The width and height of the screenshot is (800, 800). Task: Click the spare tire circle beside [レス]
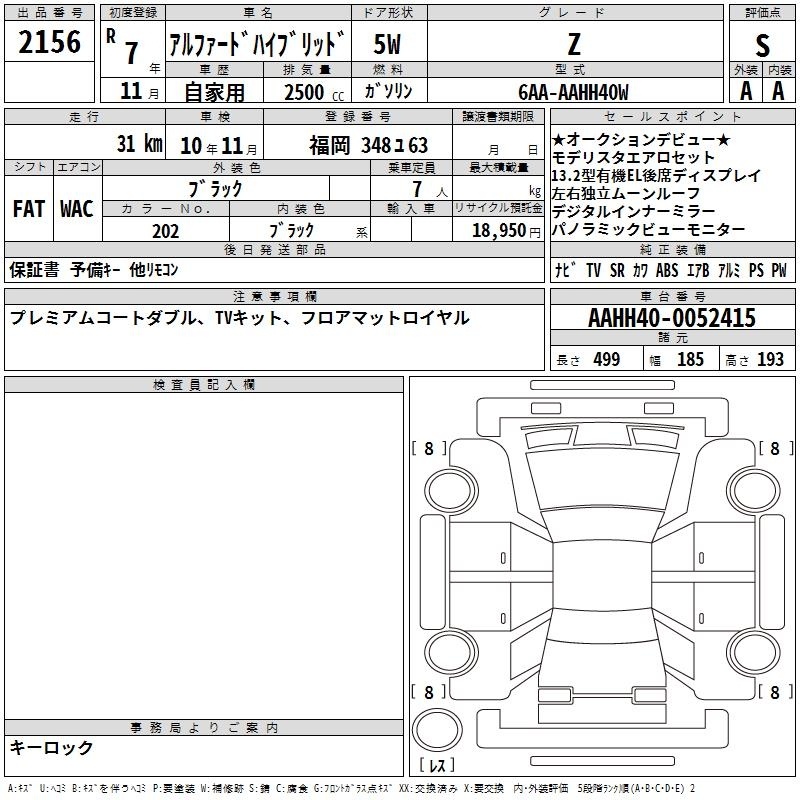(x=436, y=730)
